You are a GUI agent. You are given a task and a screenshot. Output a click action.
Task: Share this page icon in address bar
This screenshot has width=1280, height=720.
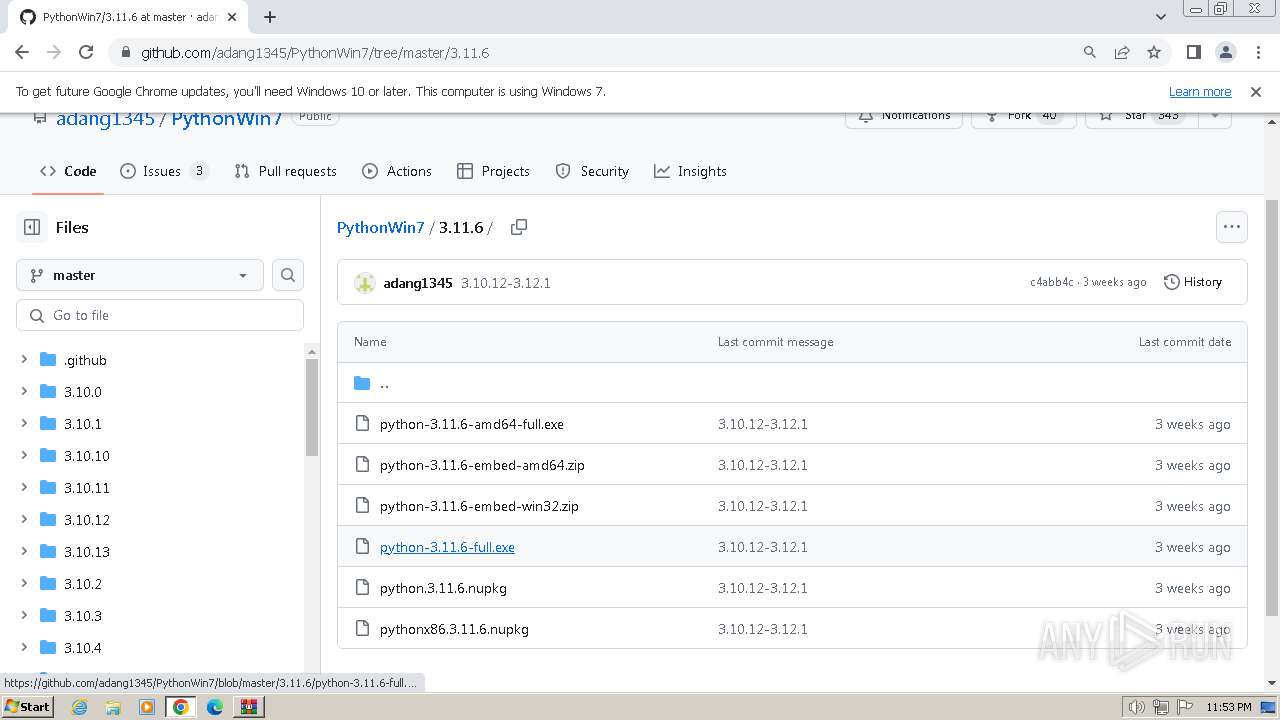pyautogui.click(x=1122, y=52)
